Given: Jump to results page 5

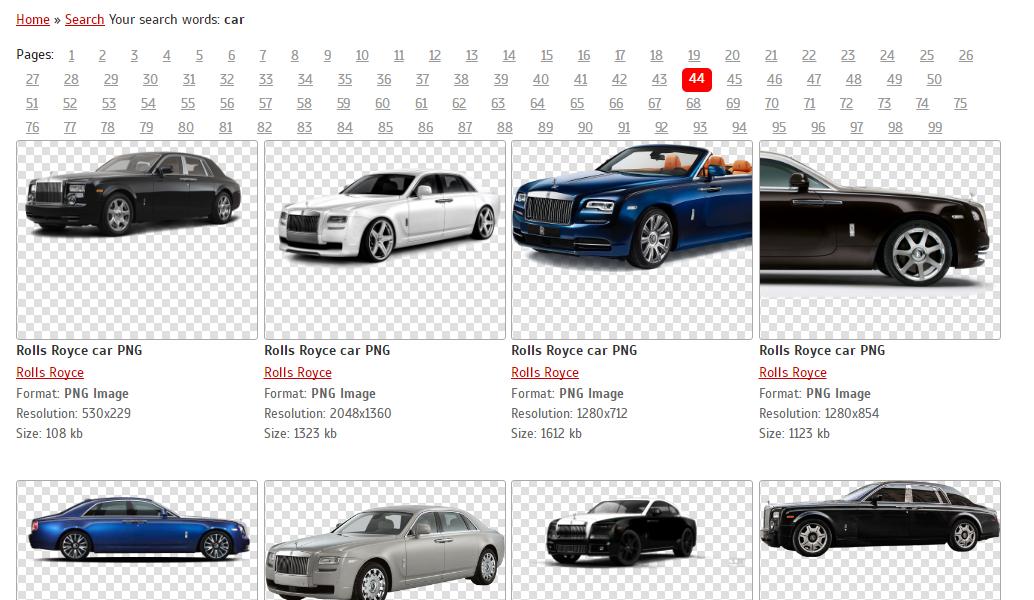Looking at the screenshot, I should coord(199,55).
